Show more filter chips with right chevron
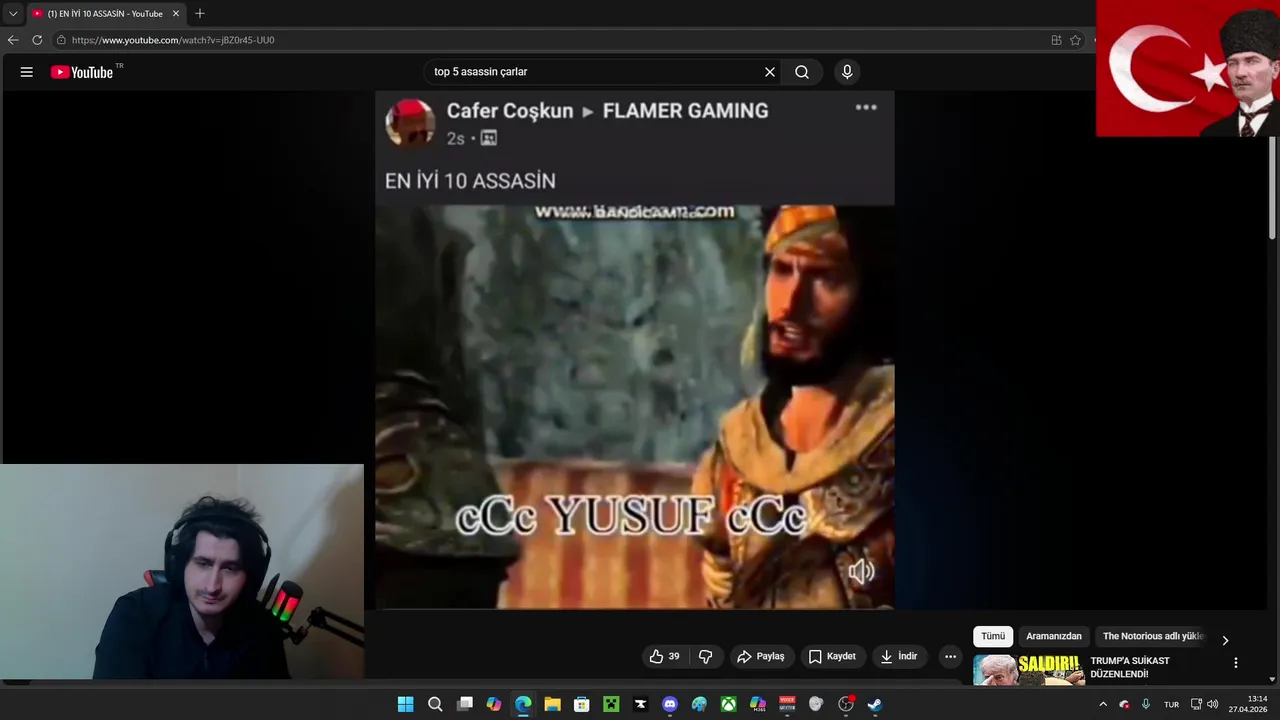This screenshot has height=720, width=1280. [x=1225, y=641]
